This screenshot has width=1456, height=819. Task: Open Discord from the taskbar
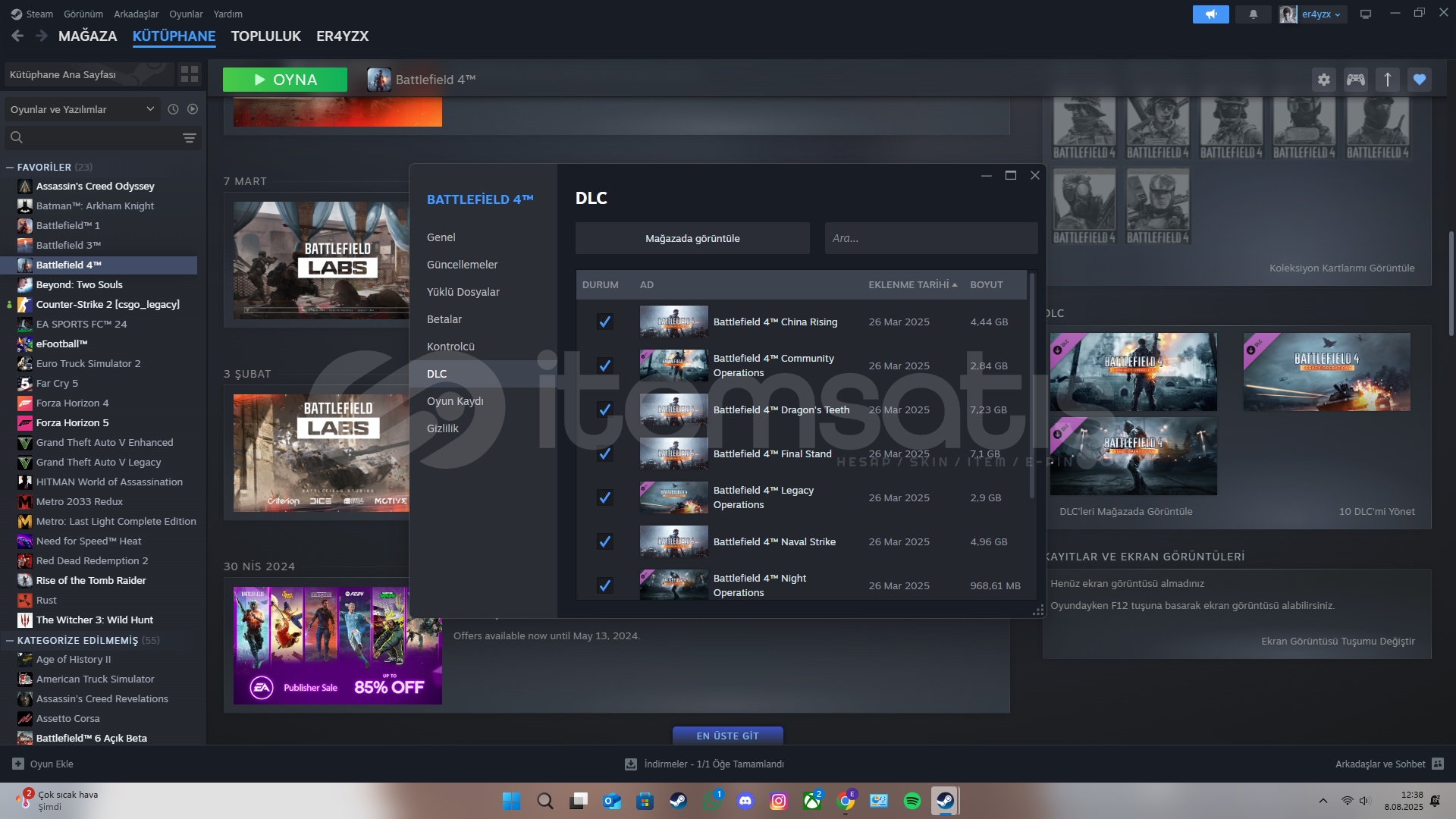745,801
